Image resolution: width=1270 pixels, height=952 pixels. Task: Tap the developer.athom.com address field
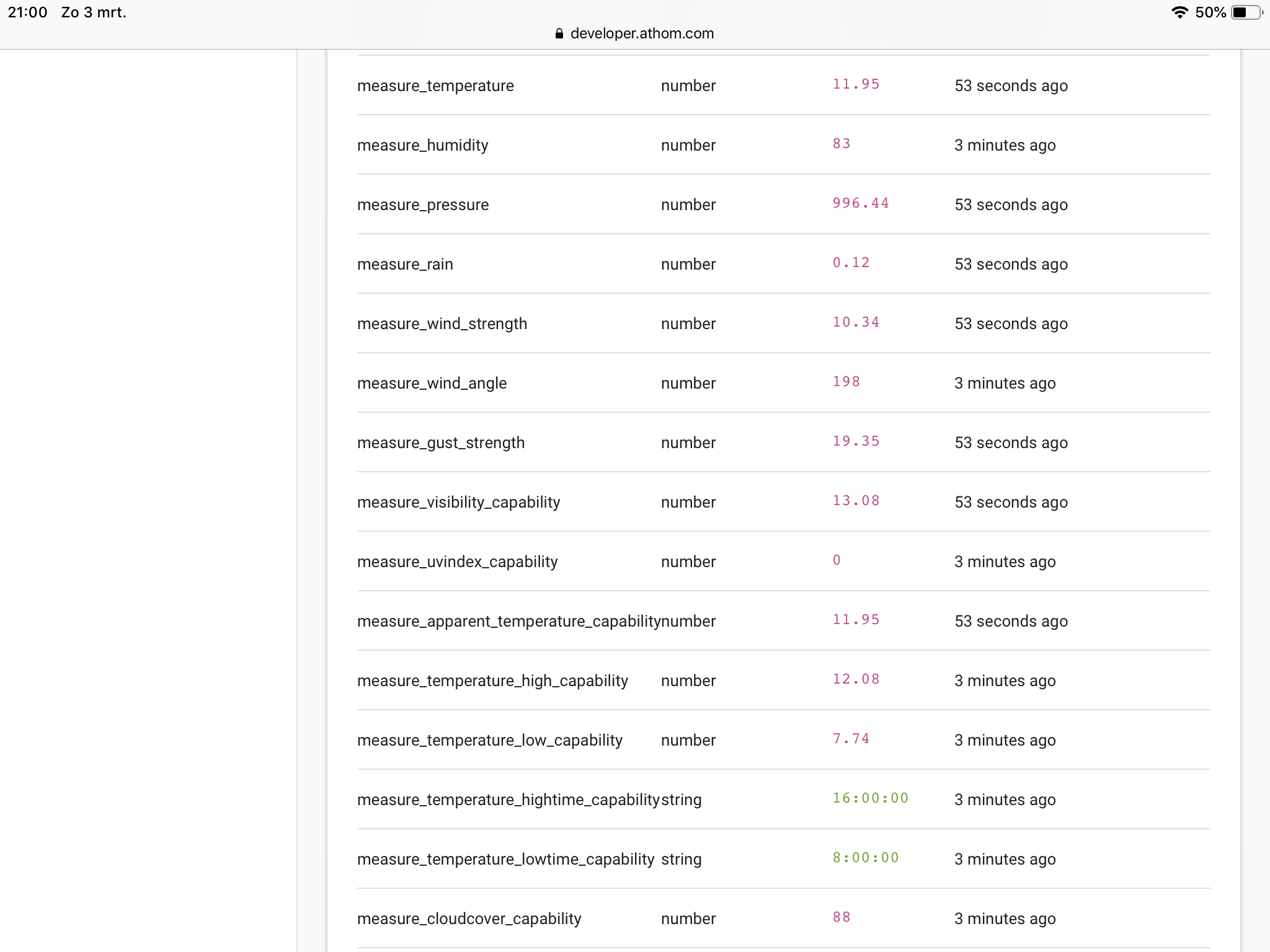pos(641,33)
